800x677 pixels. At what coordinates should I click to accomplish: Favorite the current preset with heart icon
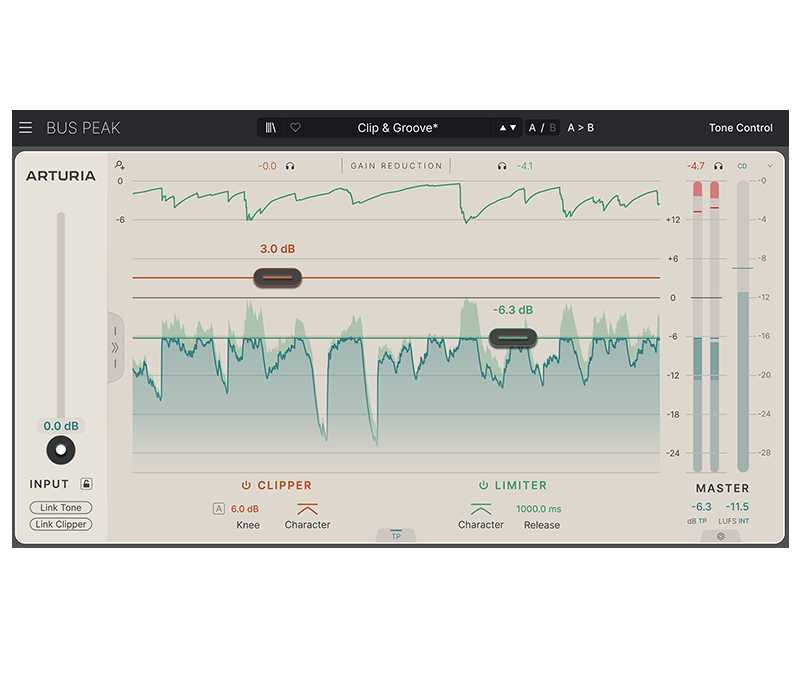point(295,128)
